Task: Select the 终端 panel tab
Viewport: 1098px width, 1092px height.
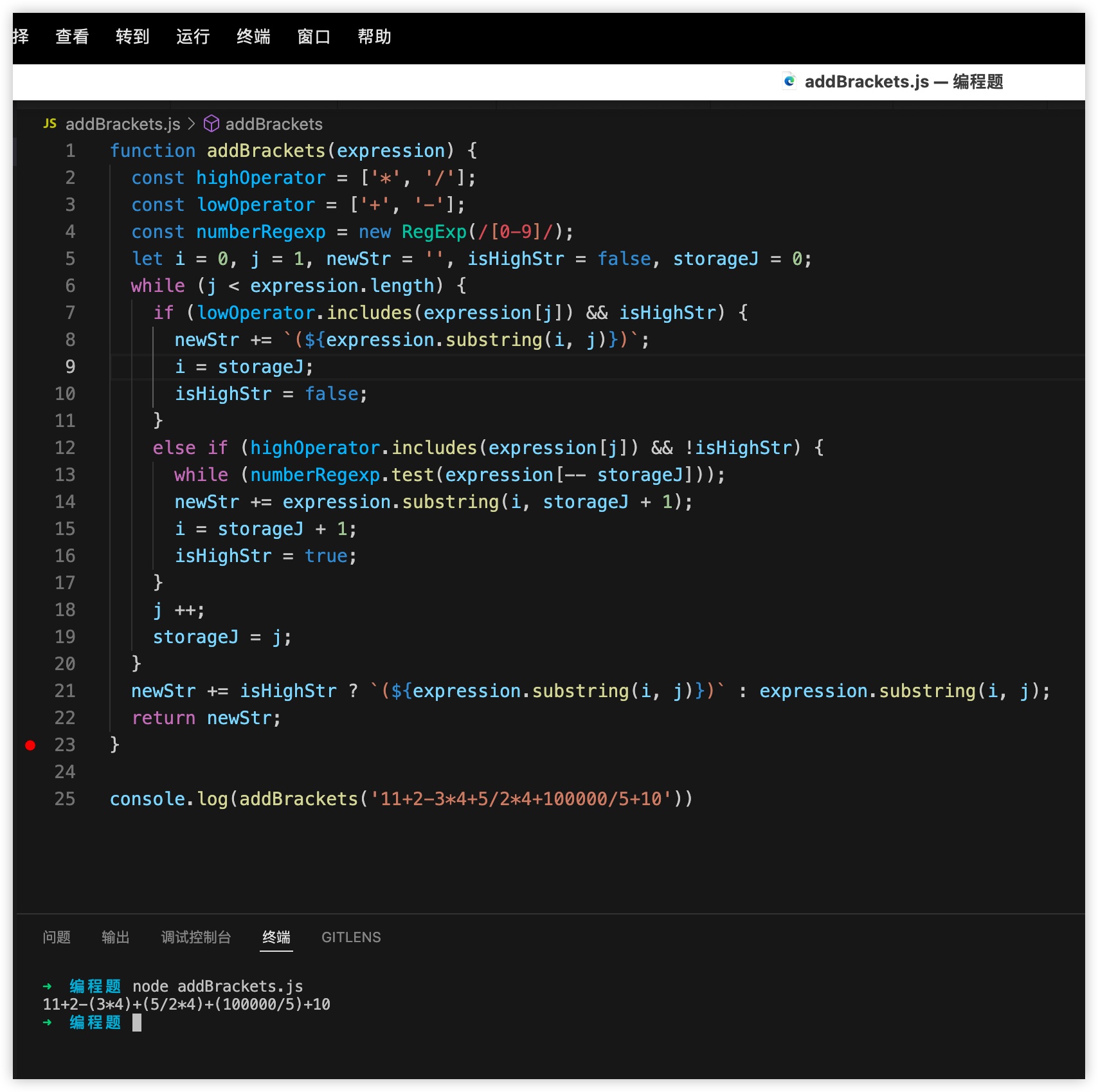Action: point(276,937)
